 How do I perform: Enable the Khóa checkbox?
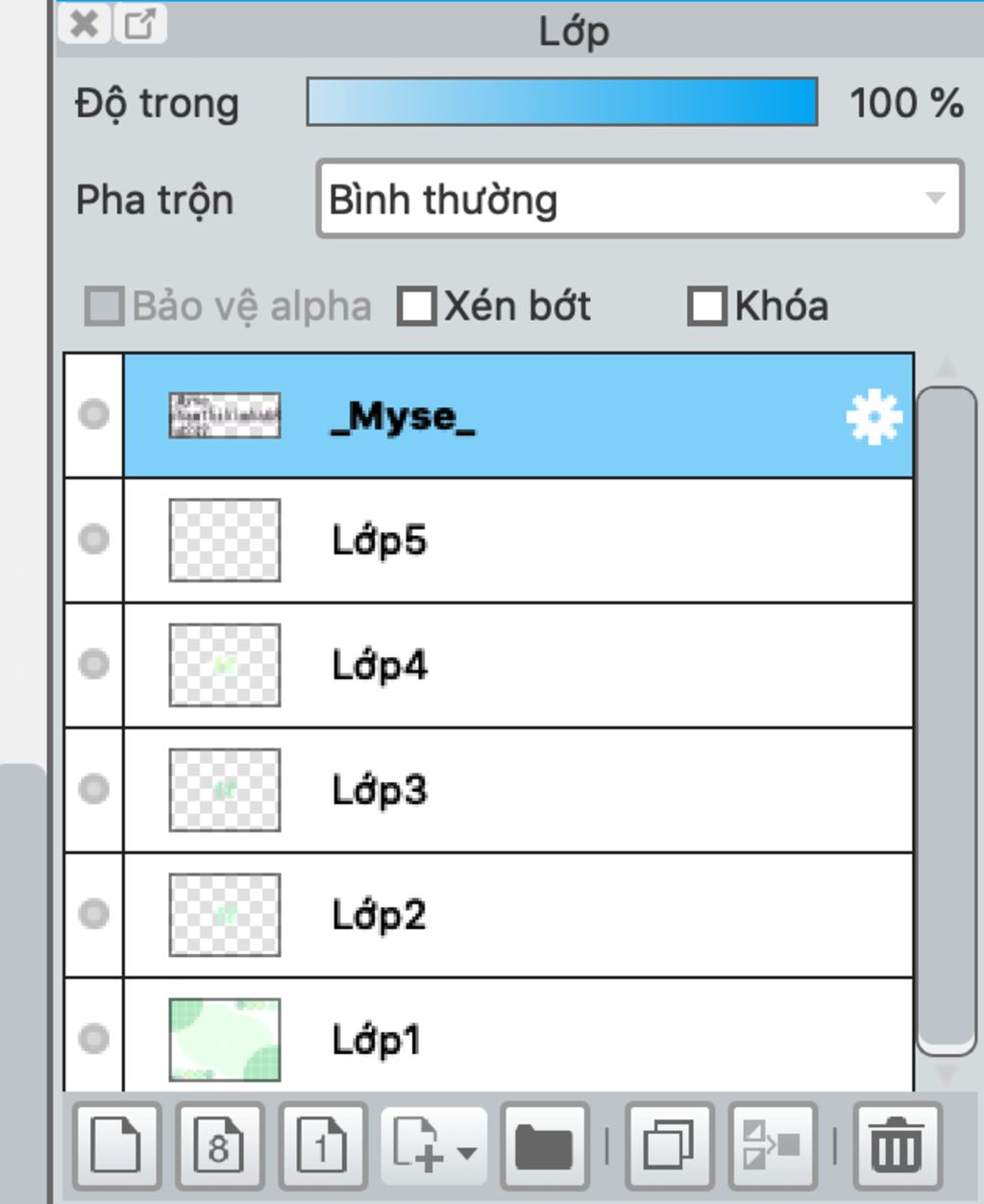(707, 307)
